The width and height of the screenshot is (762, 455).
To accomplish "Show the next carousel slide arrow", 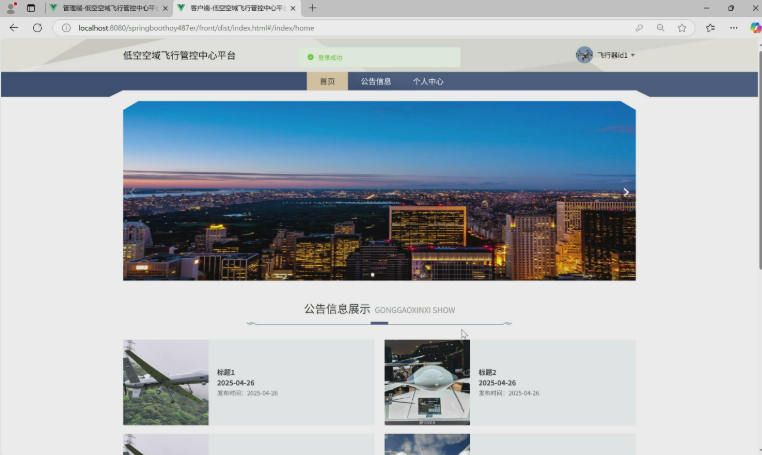I will [x=626, y=192].
